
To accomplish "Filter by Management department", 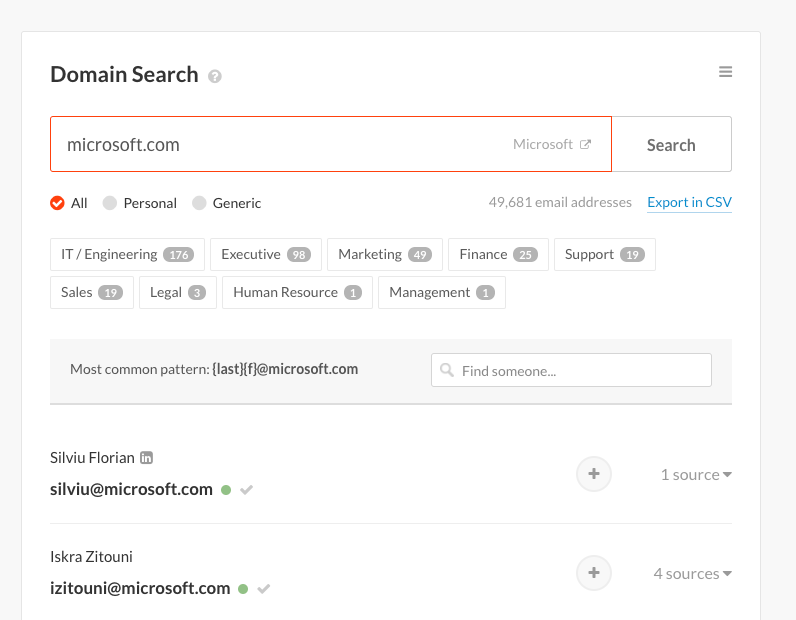I will point(442,292).
